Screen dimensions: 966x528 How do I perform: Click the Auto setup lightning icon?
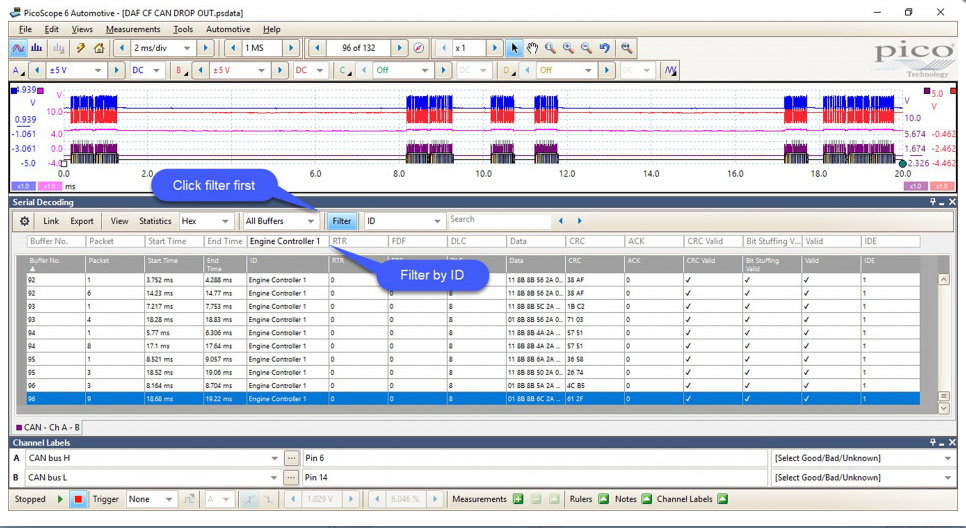click(x=81, y=48)
